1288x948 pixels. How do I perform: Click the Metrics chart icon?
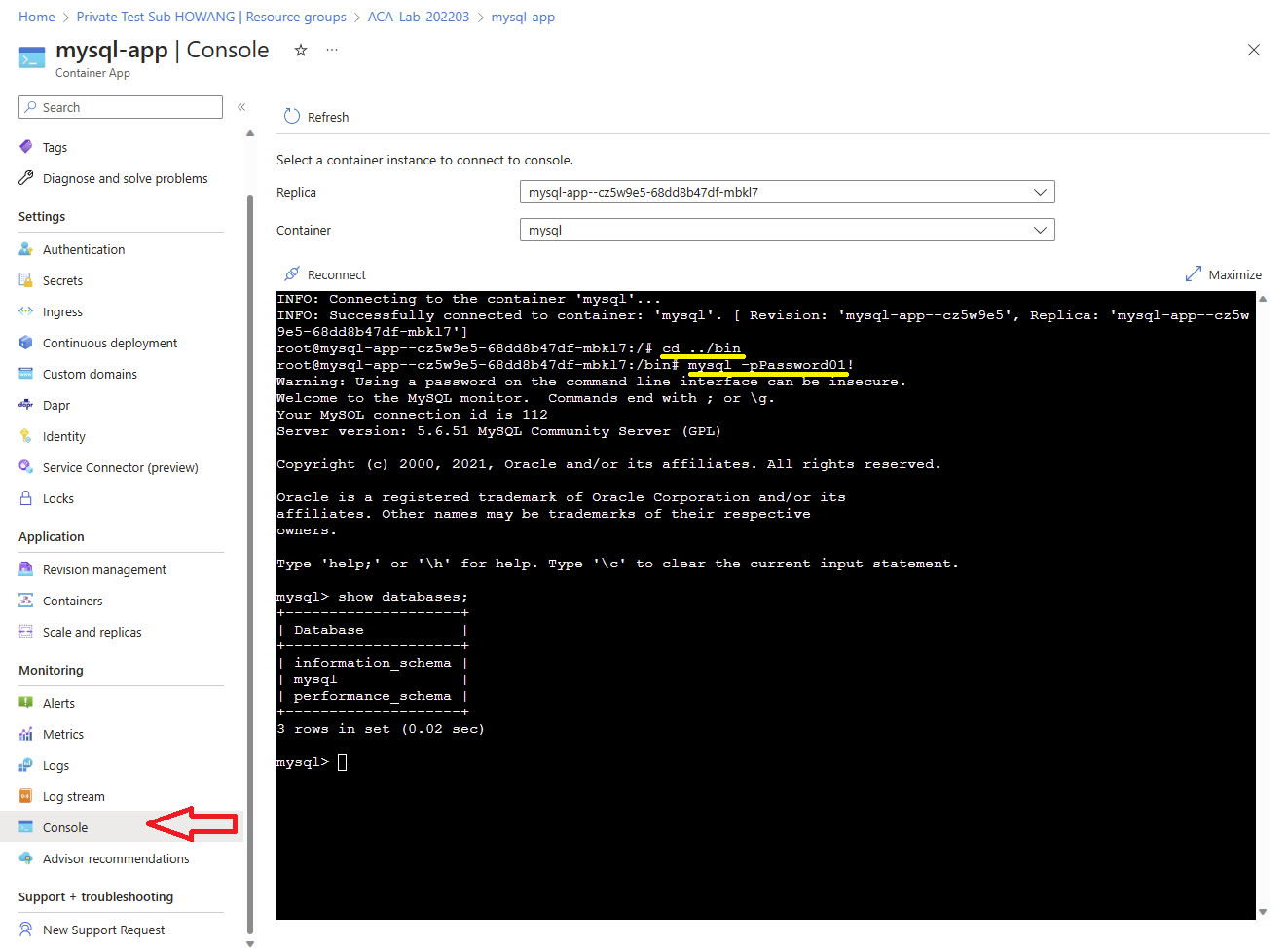[26, 734]
